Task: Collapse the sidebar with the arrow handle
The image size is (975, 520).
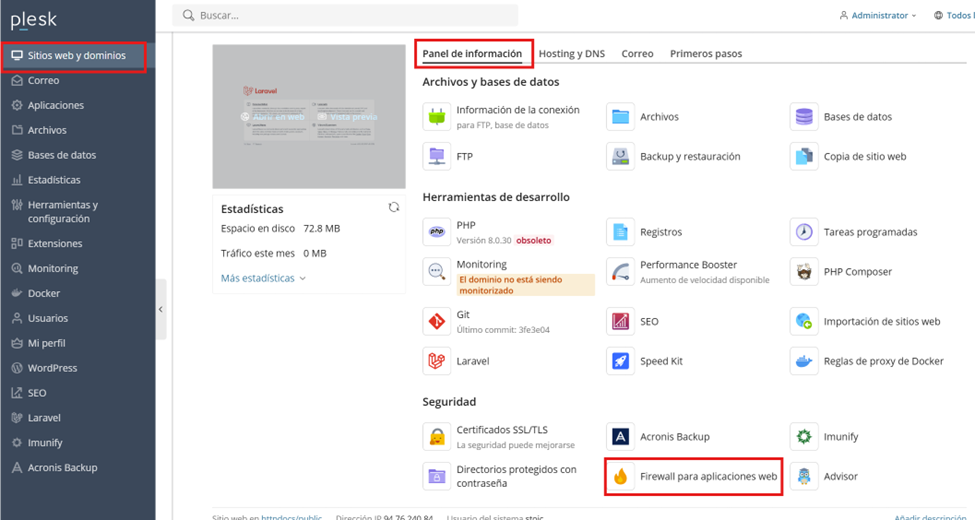Action: 160,309
